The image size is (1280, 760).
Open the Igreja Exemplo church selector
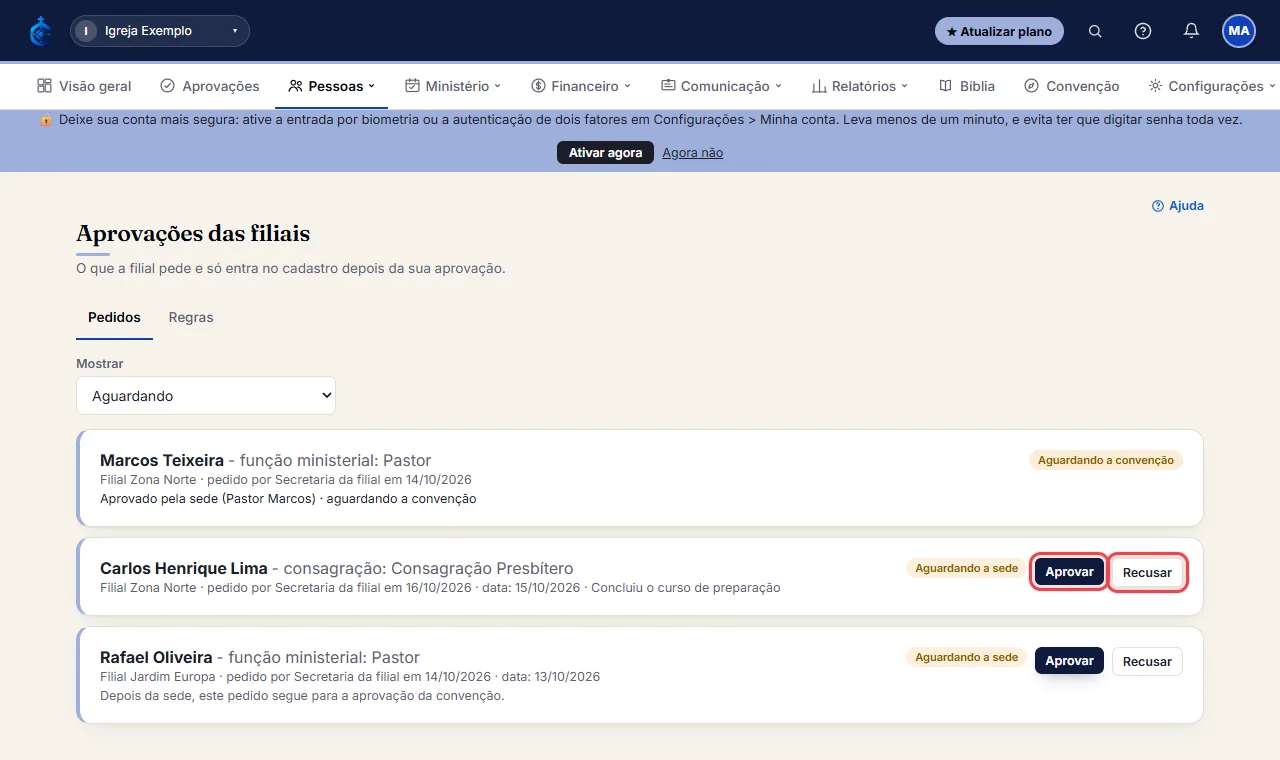click(x=160, y=31)
